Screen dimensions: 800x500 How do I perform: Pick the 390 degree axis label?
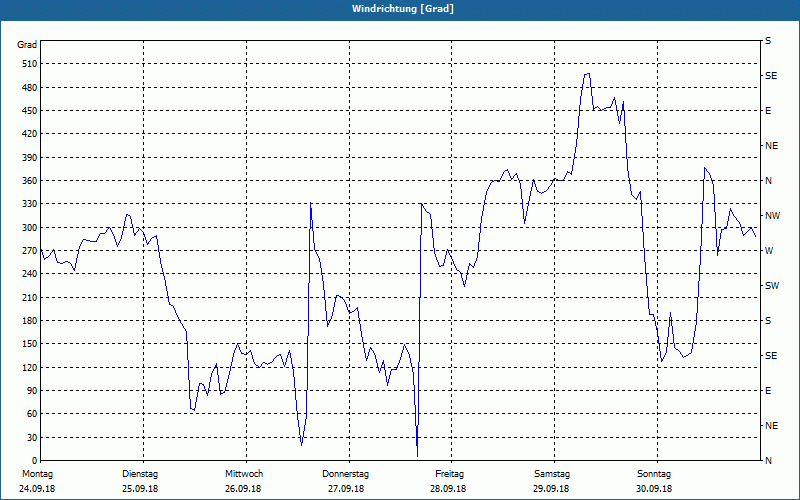pos(30,158)
